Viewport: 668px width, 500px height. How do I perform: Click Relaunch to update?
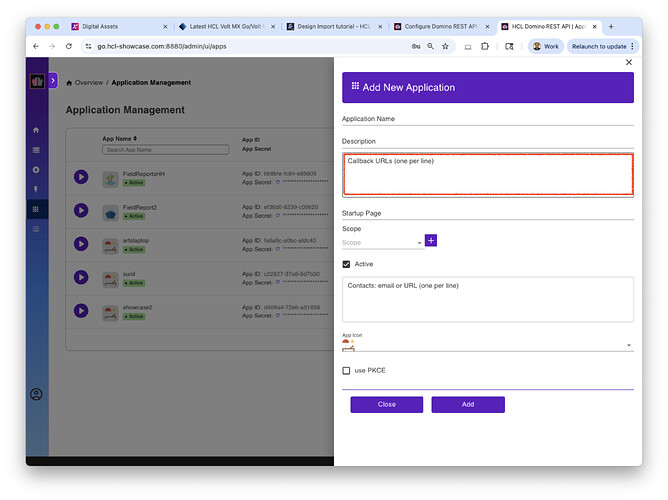[x=599, y=46]
